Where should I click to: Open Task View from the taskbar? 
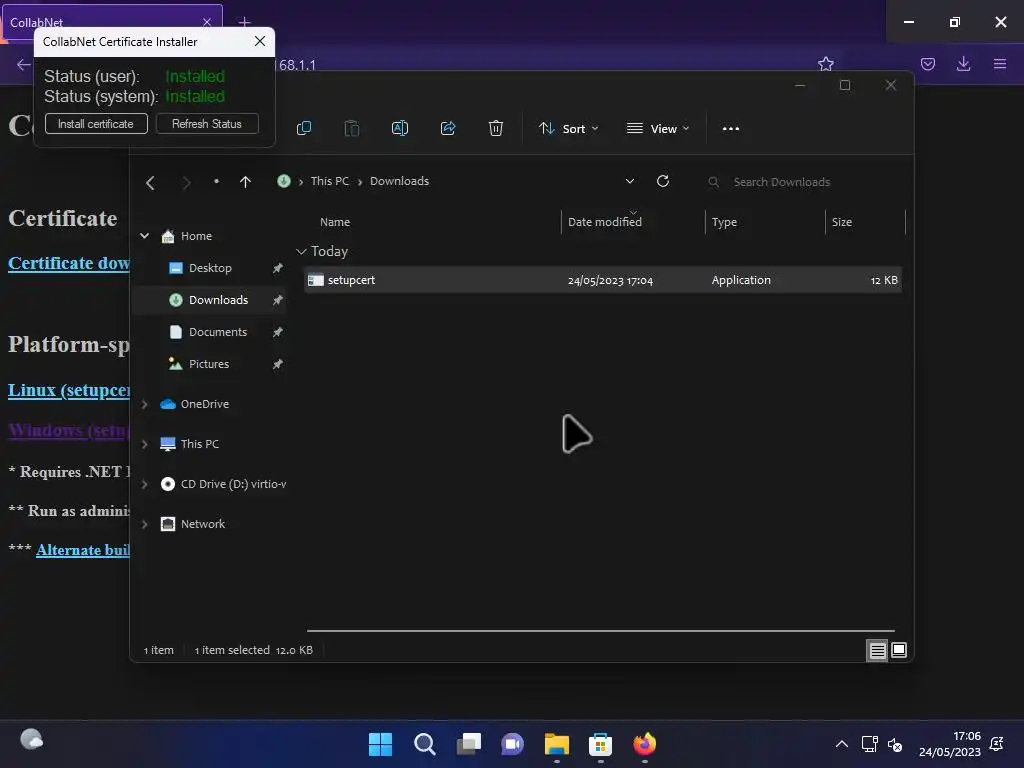468,744
